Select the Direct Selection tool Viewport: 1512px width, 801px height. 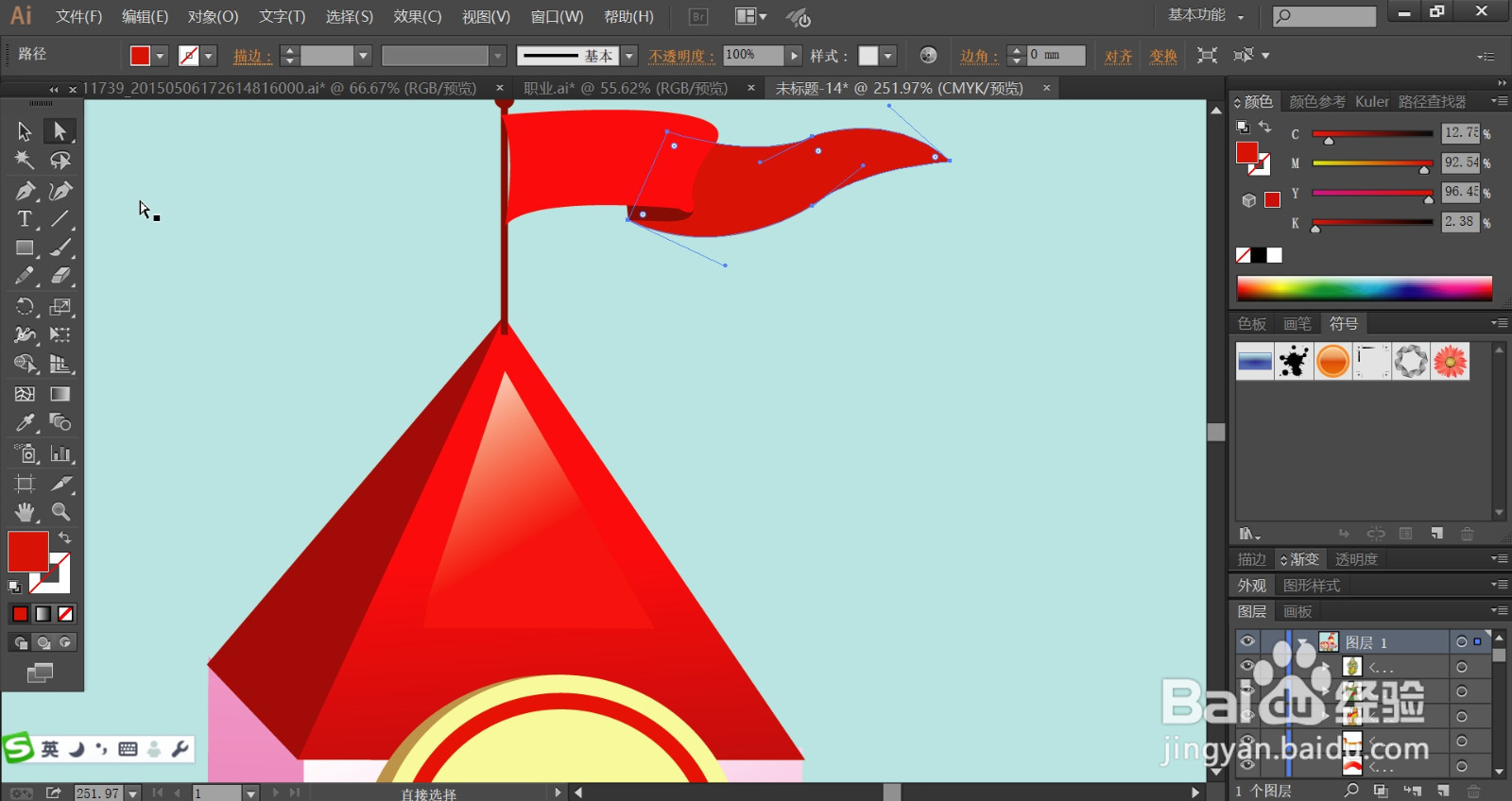(x=60, y=131)
